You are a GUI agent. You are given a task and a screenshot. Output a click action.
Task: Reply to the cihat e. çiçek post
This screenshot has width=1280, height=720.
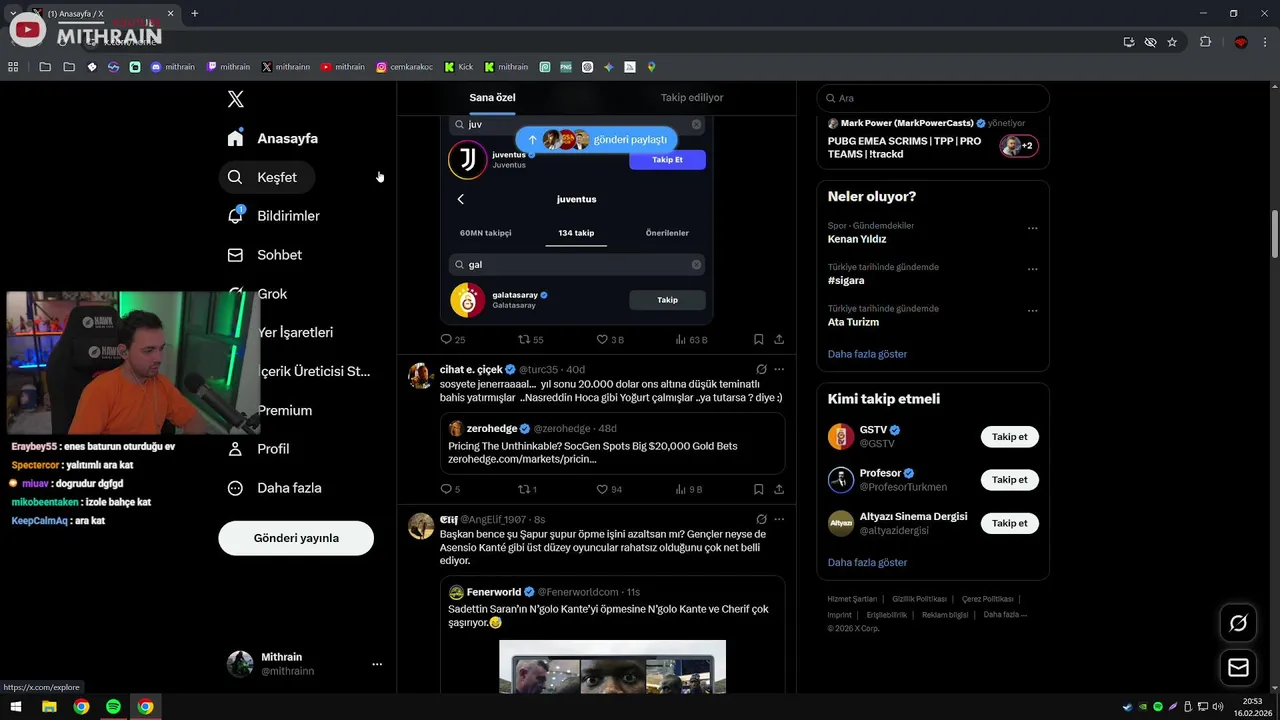tap(450, 489)
